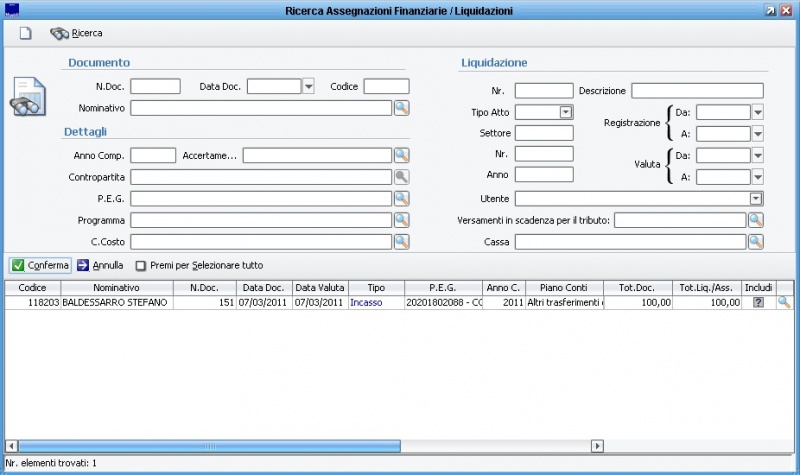Click the Annulla button
This screenshot has height=475, width=800.
click(101, 266)
